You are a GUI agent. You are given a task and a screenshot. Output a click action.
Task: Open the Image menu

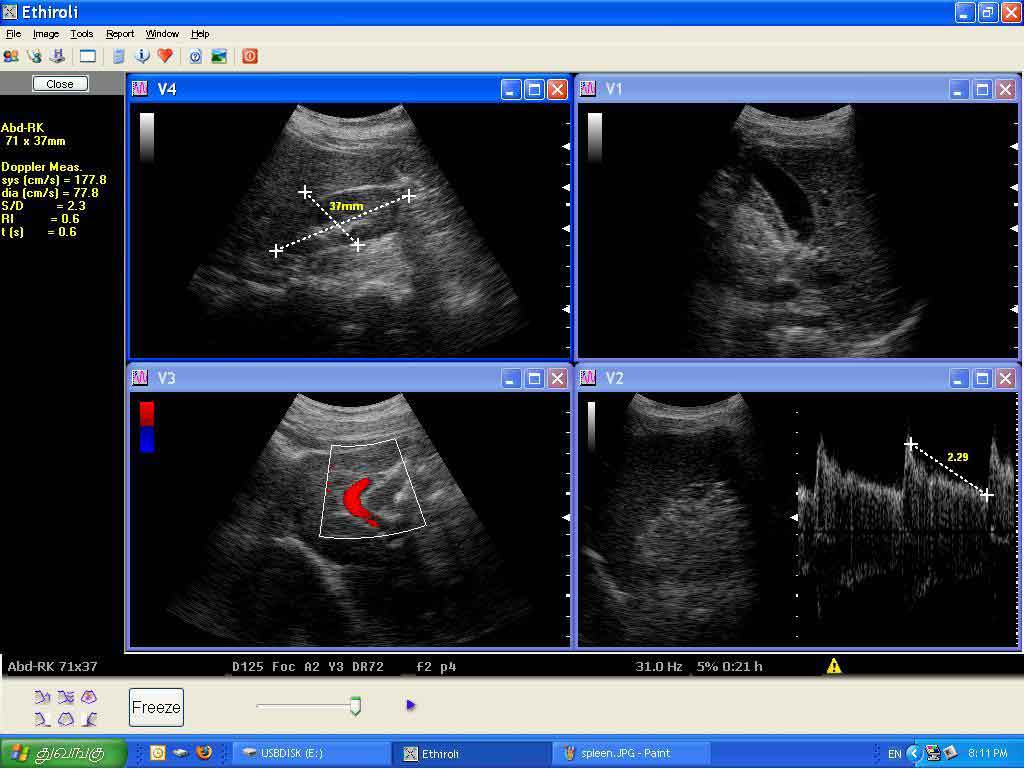[x=46, y=34]
